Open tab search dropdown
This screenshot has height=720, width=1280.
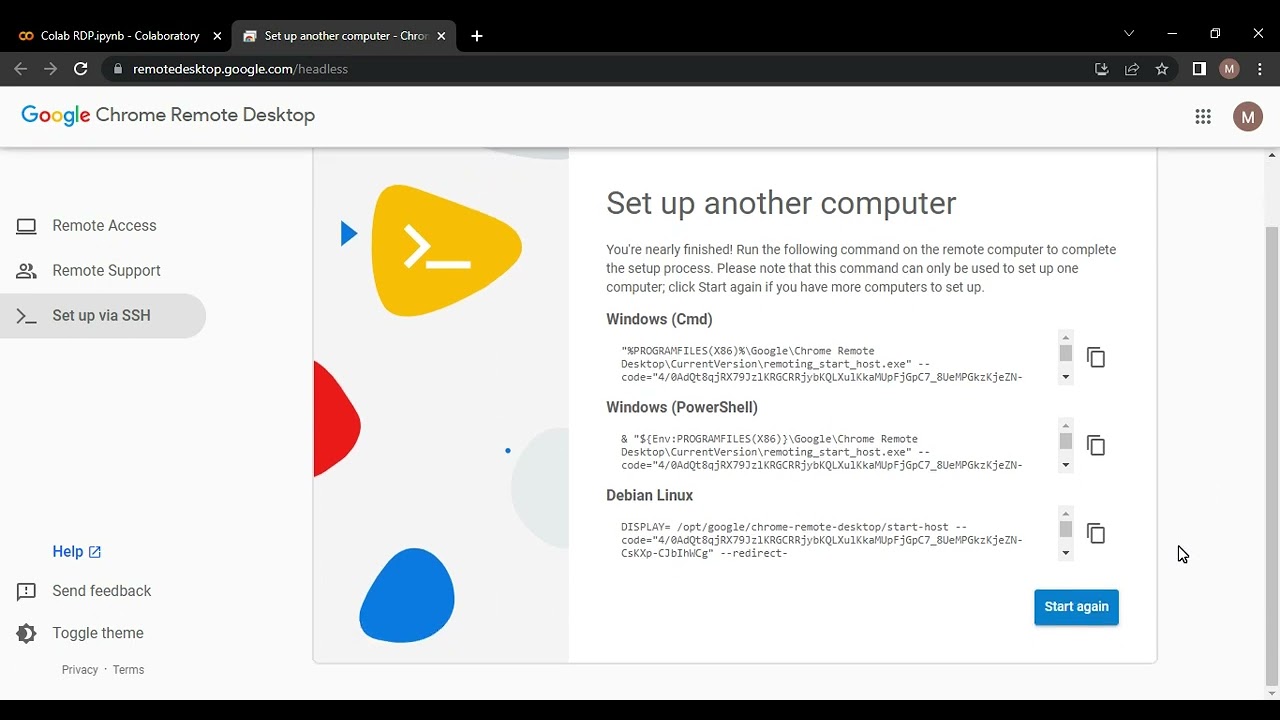(x=1129, y=34)
